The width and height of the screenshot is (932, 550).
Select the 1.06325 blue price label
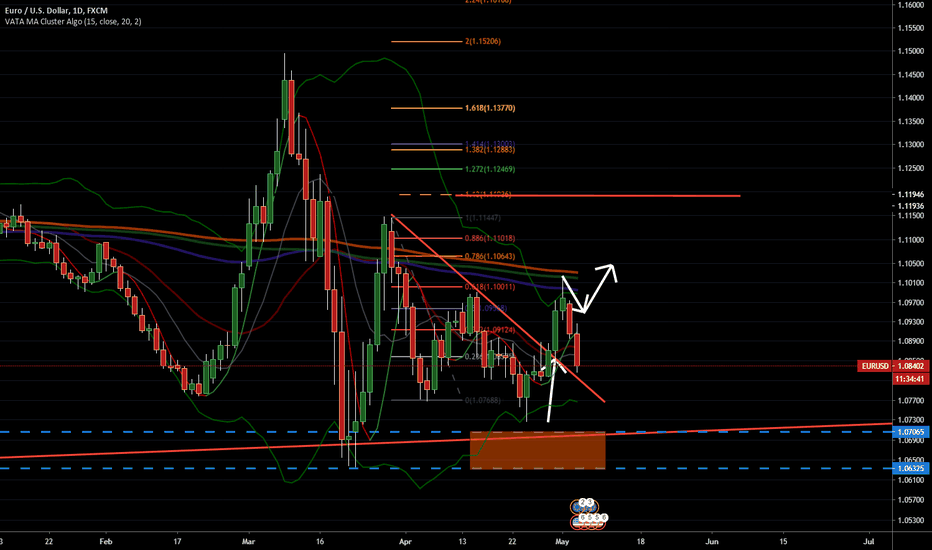click(x=910, y=469)
